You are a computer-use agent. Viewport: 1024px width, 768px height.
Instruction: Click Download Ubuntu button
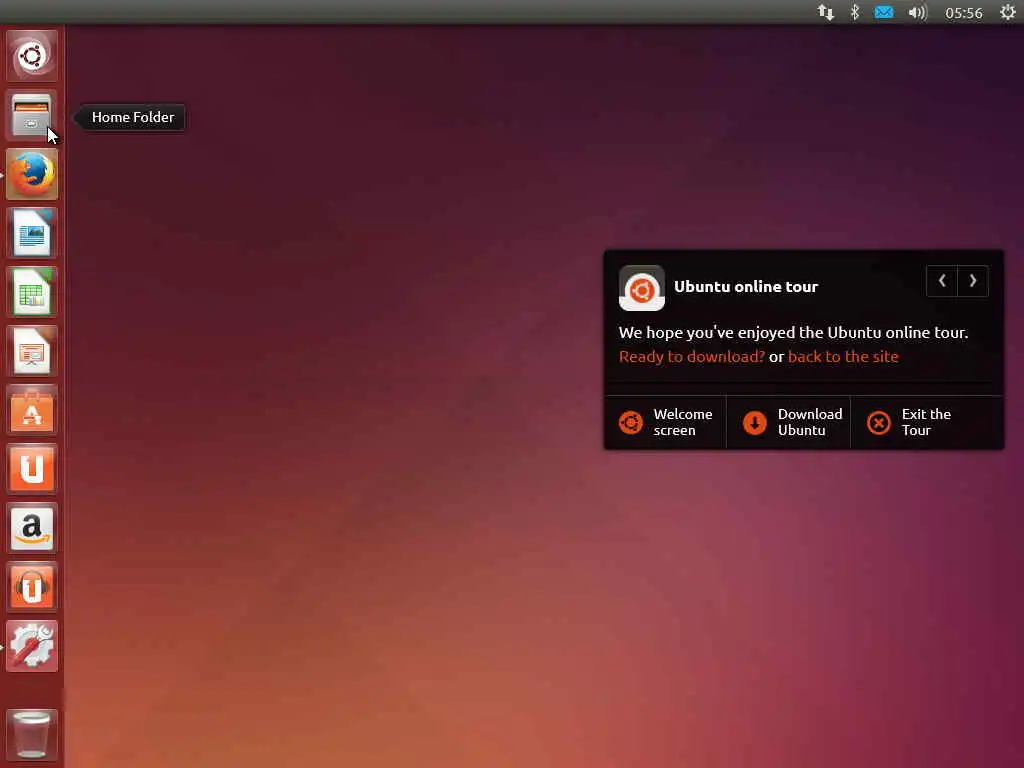click(788, 423)
